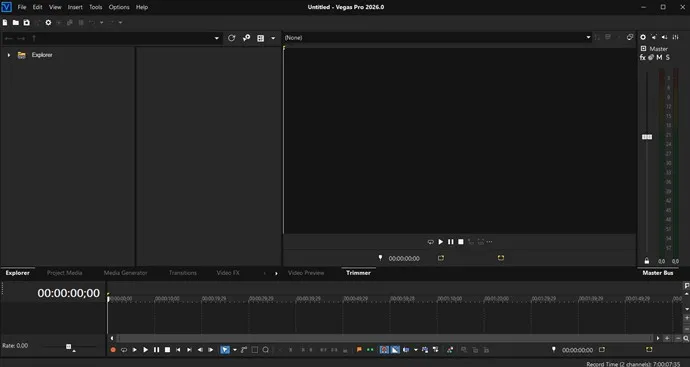Open a project with the folder icon
690x367 pixels.
tap(16, 22)
